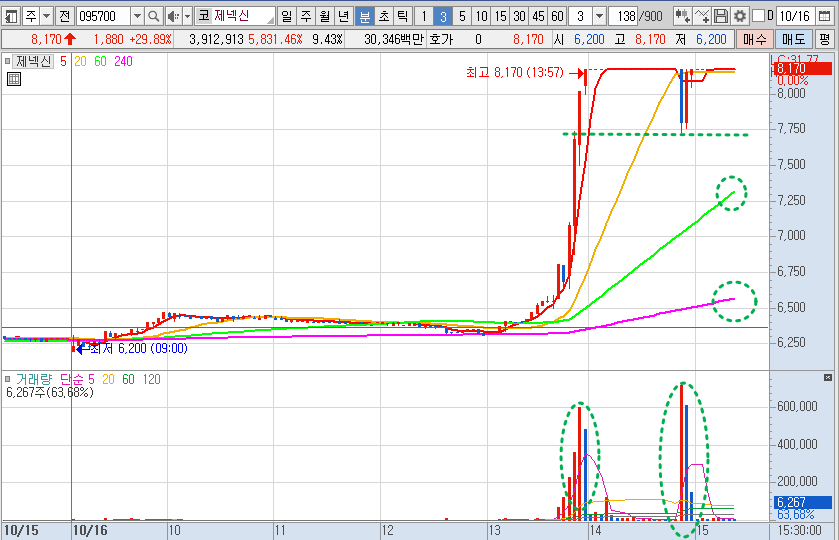Open the data grid table icon
The height and width of the screenshot is (540, 839).
click(14, 79)
